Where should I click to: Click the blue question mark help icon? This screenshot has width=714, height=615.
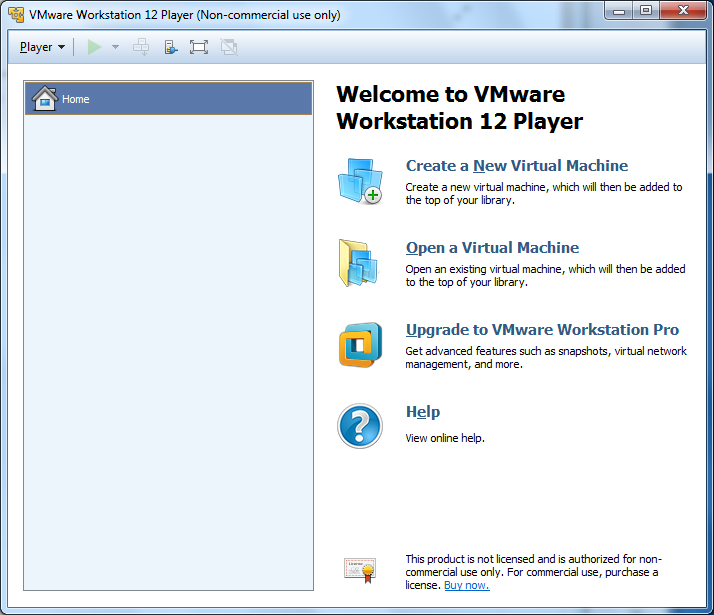click(x=360, y=426)
